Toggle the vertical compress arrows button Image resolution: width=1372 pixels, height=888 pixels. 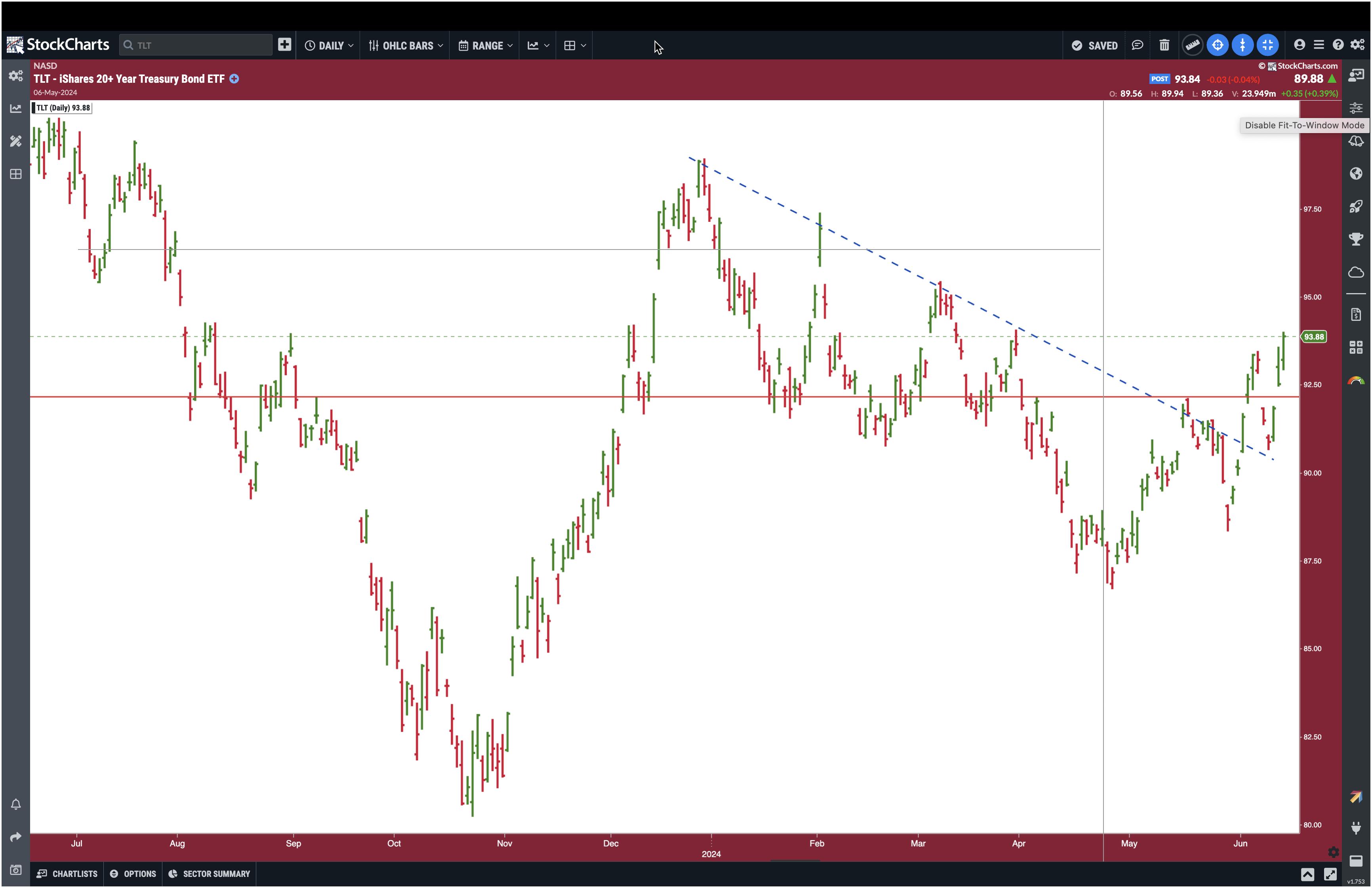(1242, 45)
